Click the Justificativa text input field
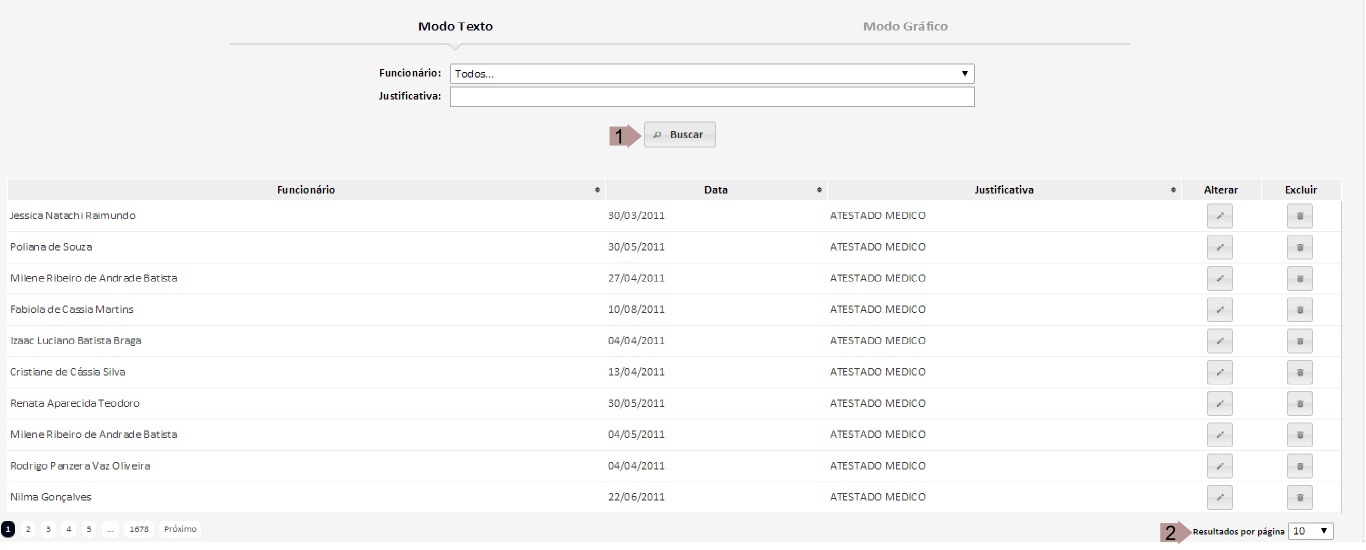Screen dimensions: 1366x550 (711, 97)
